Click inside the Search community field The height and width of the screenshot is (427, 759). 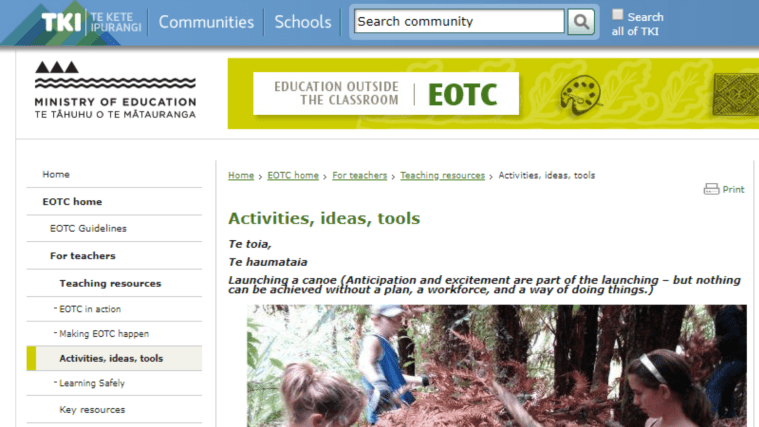click(x=459, y=22)
